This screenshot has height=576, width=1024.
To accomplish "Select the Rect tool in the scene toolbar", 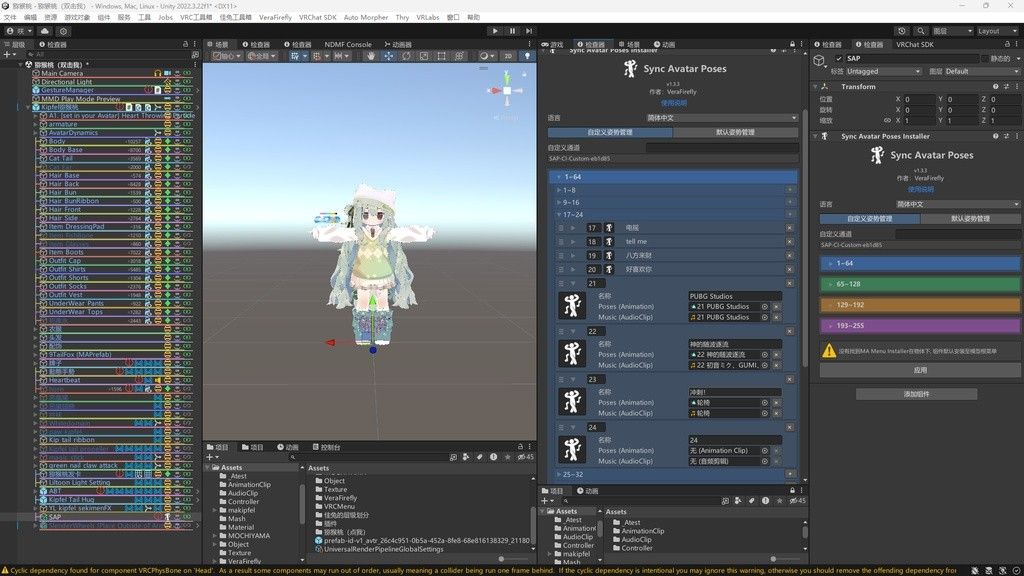I will click(441, 56).
